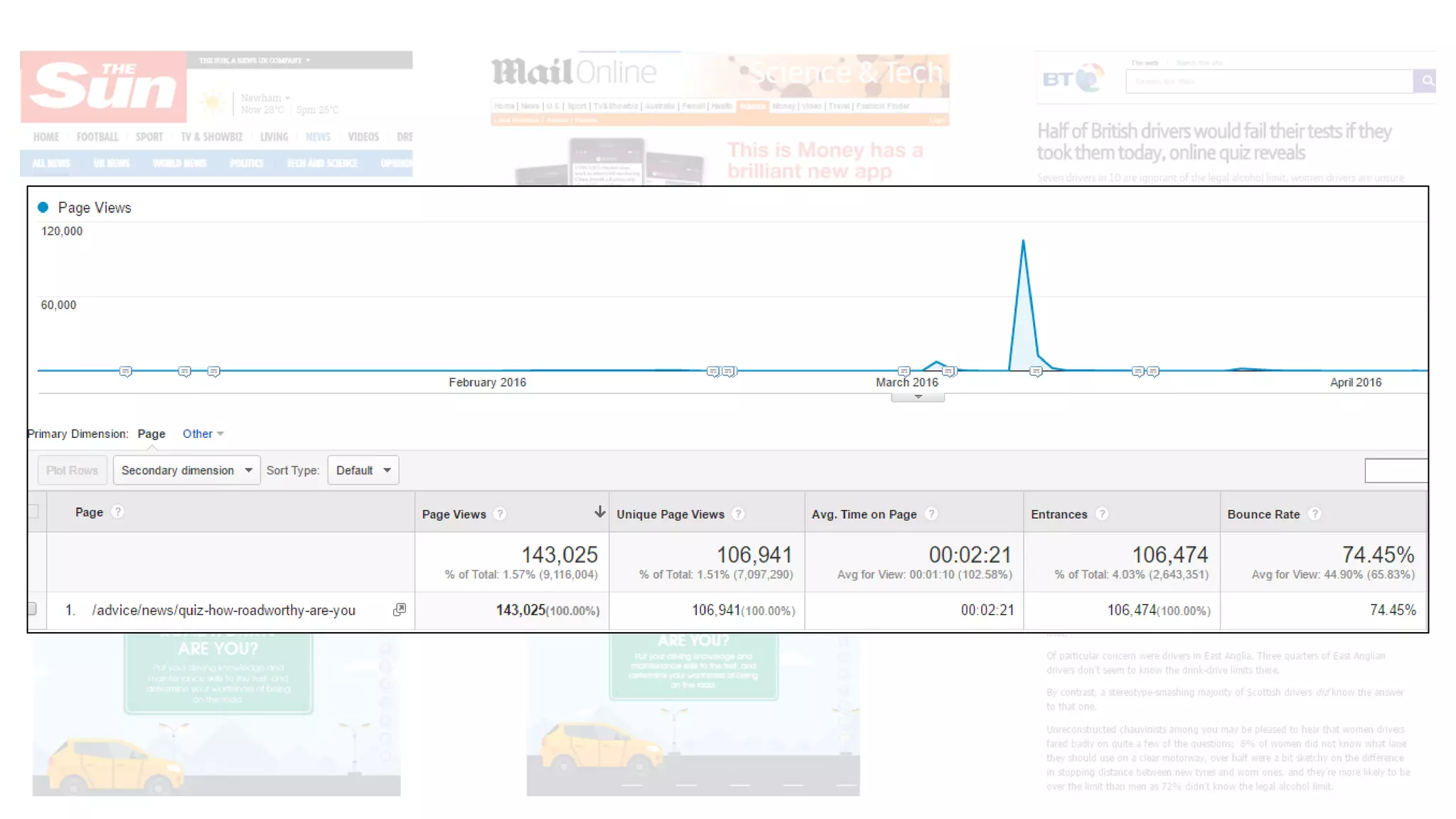The width and height of the screenshot is (1456, 819).
Task: Click Bounce Rate help question mark
Action: [x=1315, y=514]
